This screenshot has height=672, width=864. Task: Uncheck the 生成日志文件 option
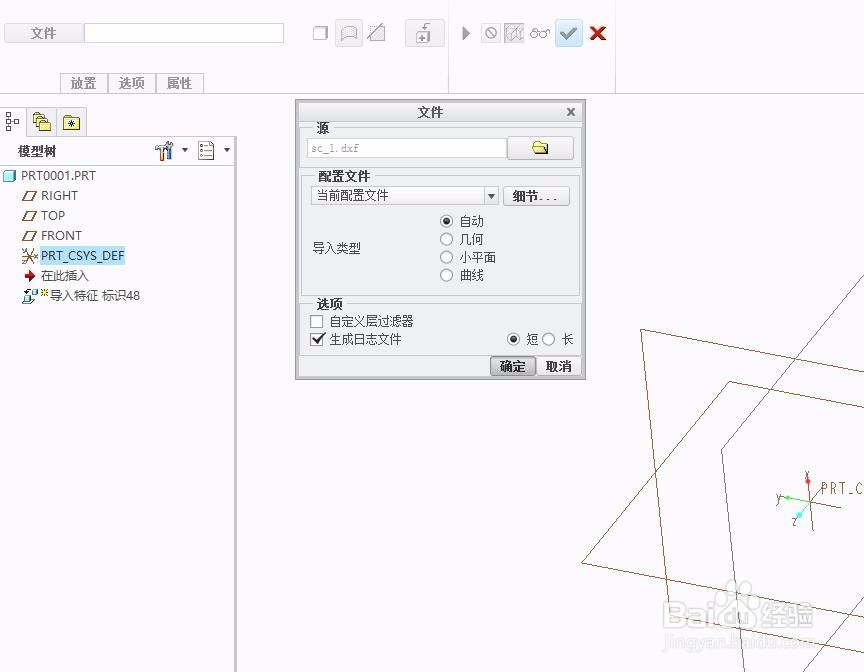317,339
